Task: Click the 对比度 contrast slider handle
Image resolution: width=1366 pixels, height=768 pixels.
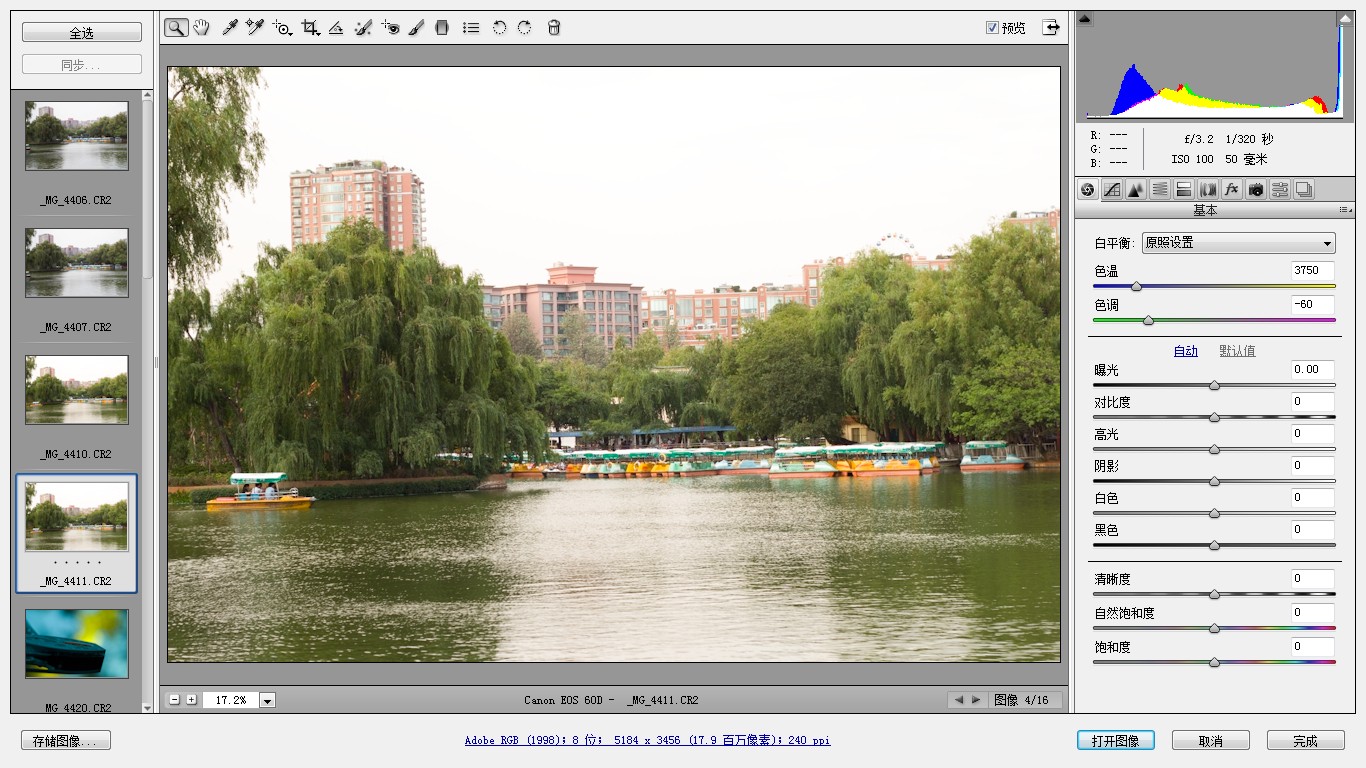Action: (x=1214, y=417)
